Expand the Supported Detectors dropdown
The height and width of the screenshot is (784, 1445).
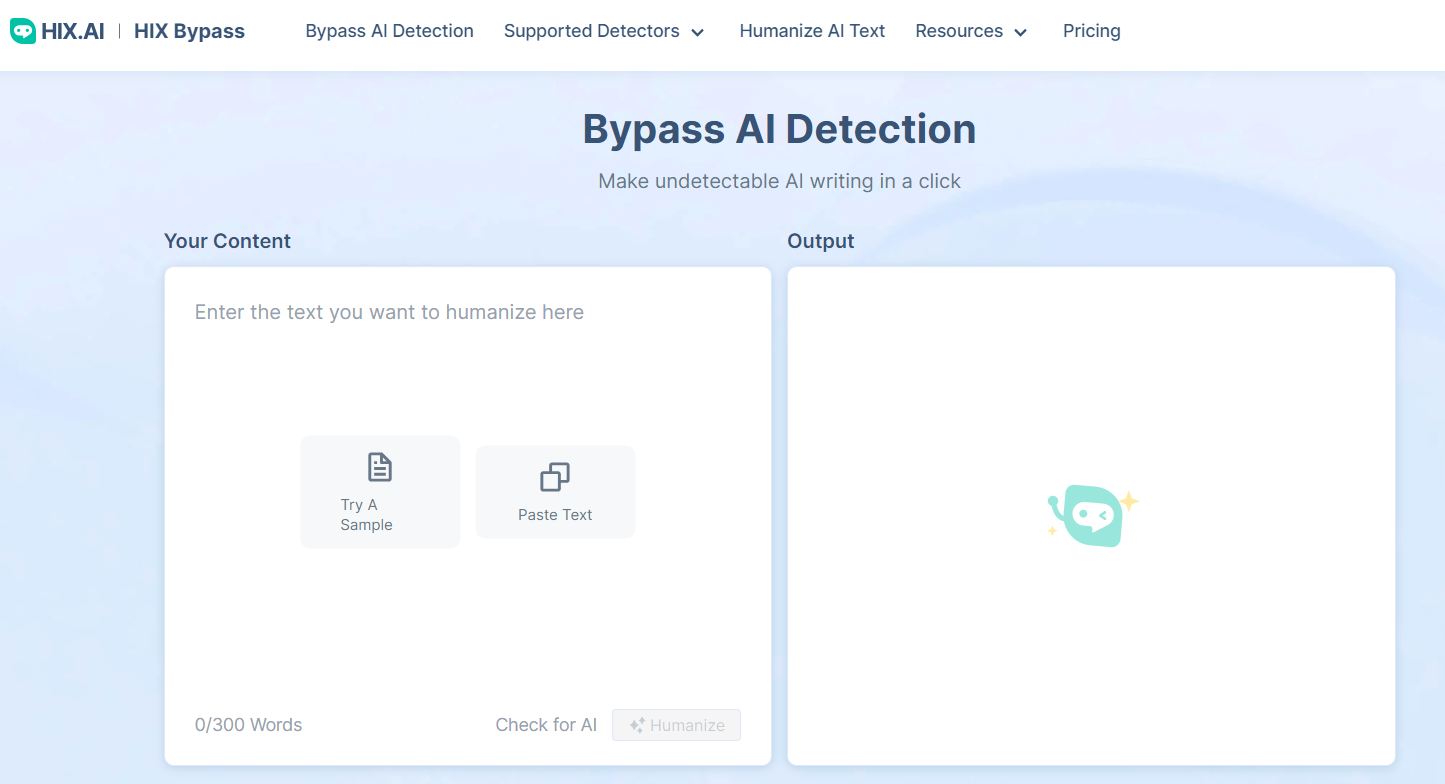tap(593, 31)
